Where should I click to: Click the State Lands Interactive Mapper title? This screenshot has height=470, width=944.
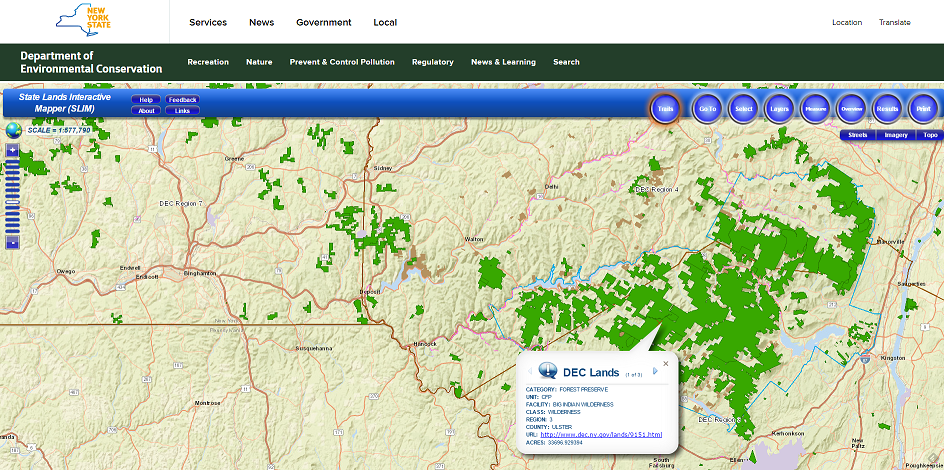(65, 103)
